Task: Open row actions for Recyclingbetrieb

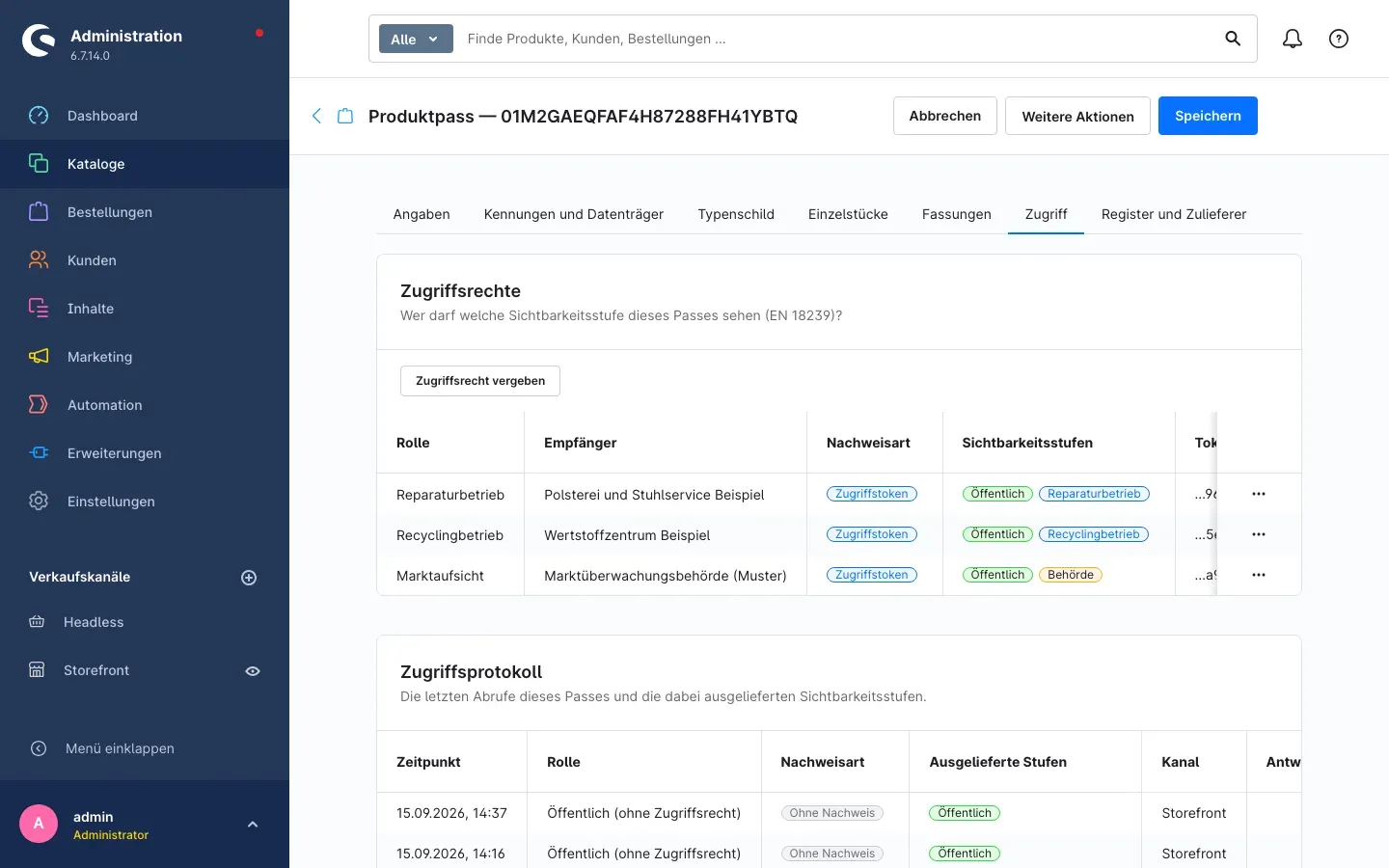Action: point(1259,534)
